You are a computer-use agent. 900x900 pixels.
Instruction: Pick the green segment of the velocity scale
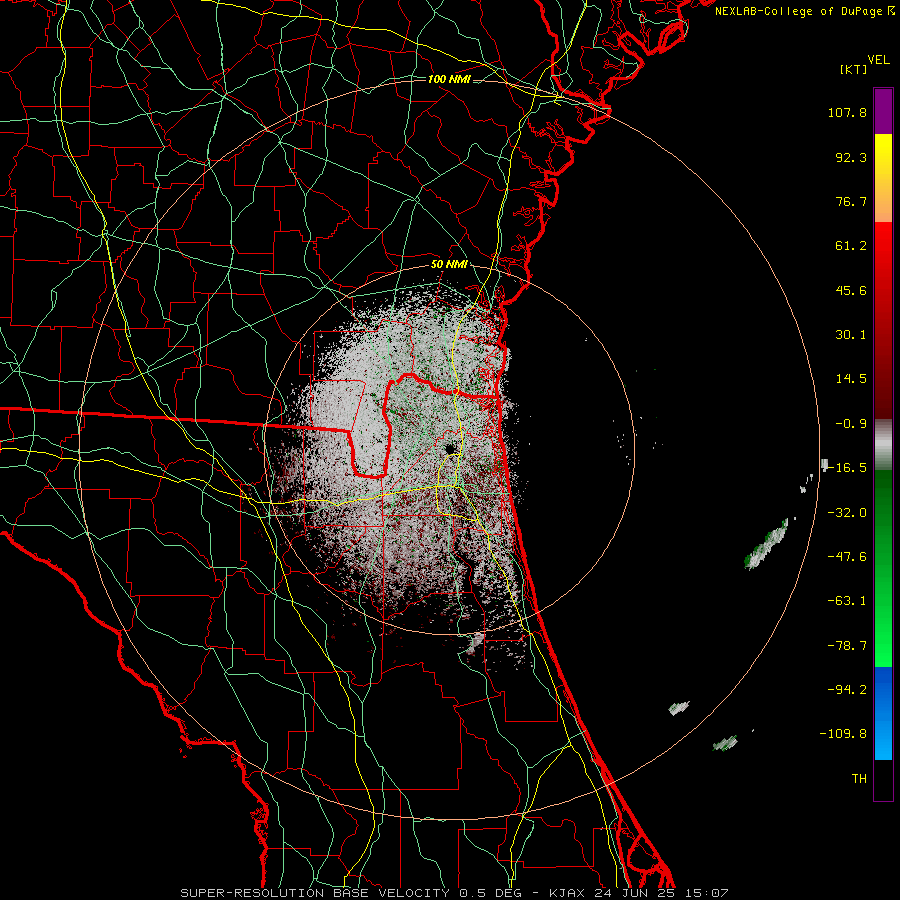883,568
